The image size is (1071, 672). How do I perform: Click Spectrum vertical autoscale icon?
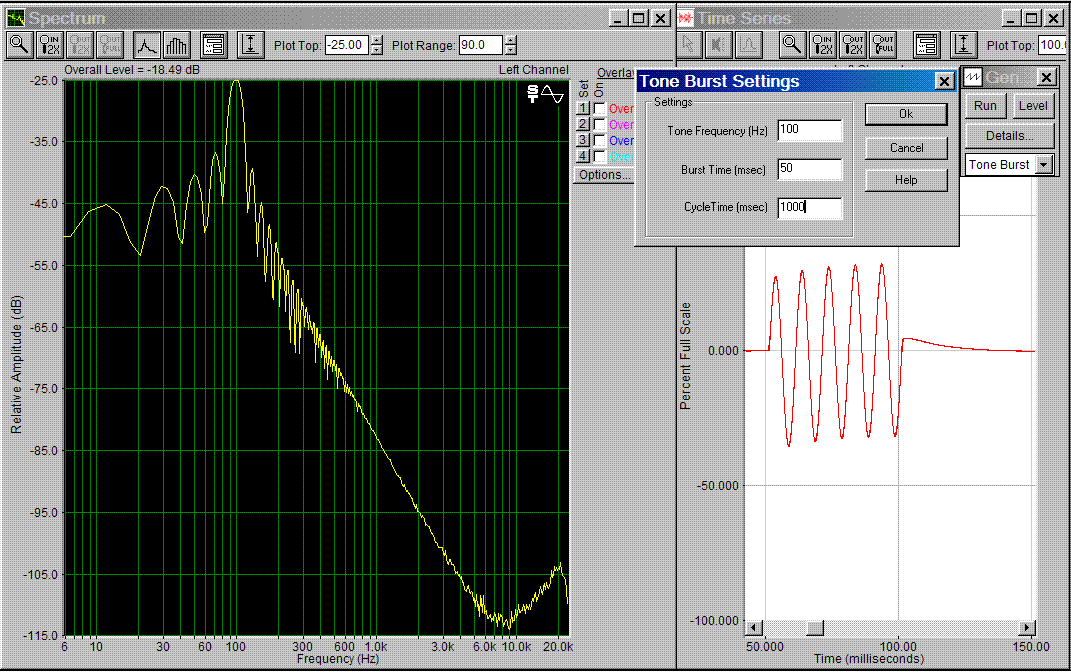[x=251, y=45]
